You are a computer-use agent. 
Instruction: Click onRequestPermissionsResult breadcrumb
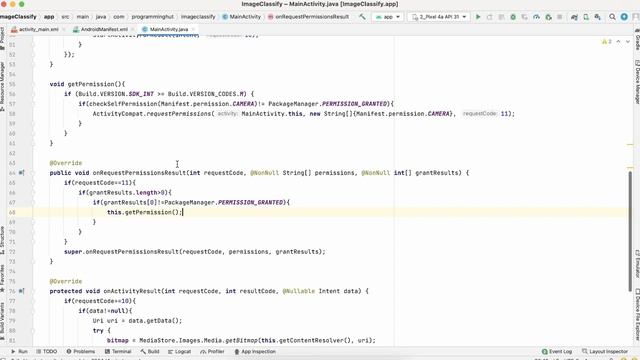point(309,17)
